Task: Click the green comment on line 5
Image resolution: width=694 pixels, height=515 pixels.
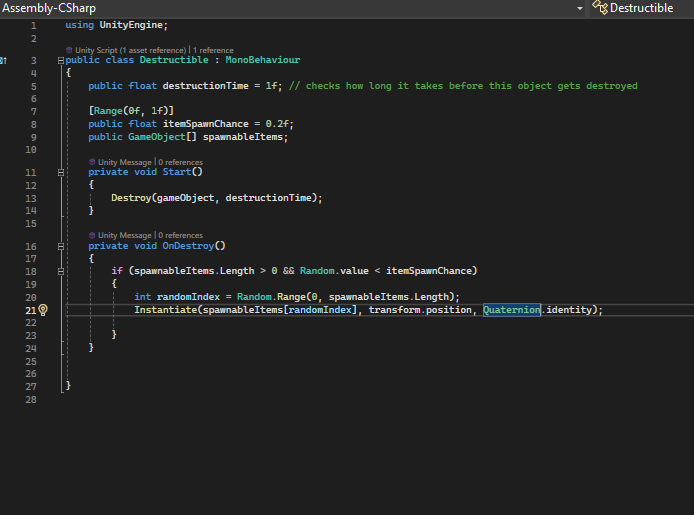Action: [x=462, y=86]
